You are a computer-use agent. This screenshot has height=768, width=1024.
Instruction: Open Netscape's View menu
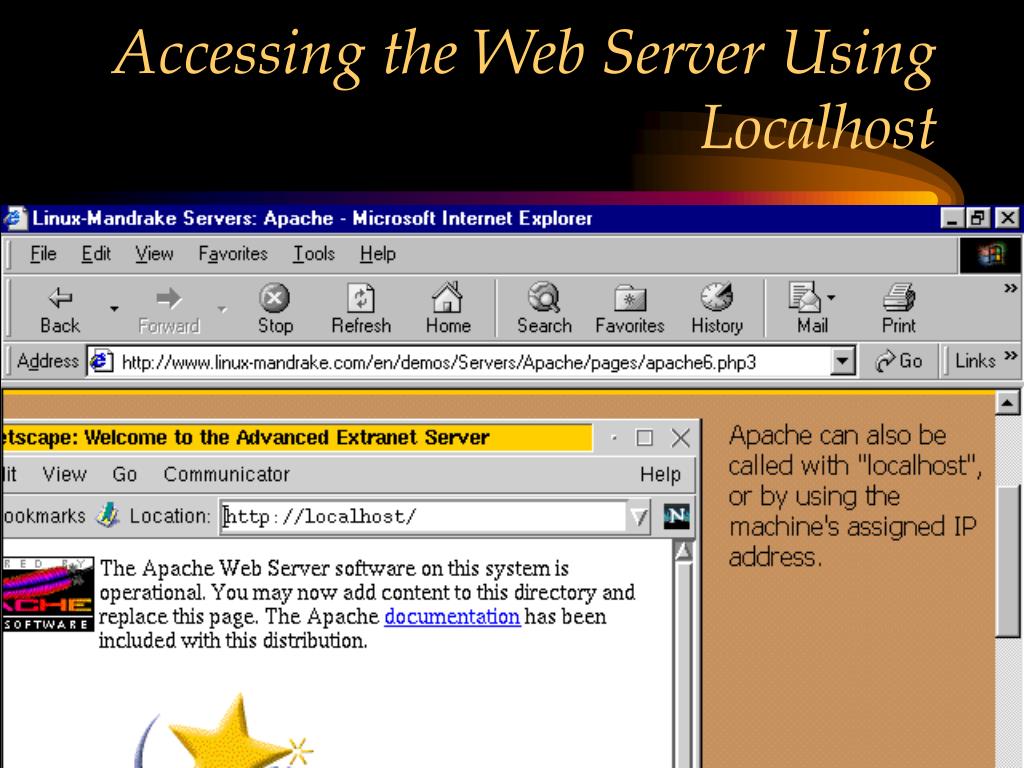[x=64, y=474]
